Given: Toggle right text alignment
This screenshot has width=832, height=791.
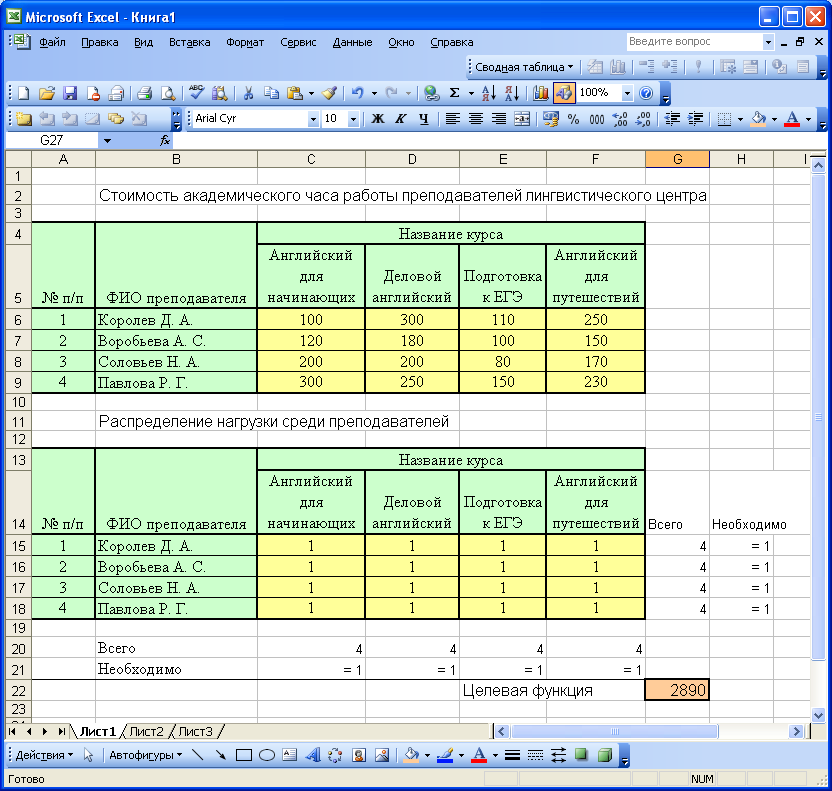Looking at the screenshot, I should (x=499, y=119).
